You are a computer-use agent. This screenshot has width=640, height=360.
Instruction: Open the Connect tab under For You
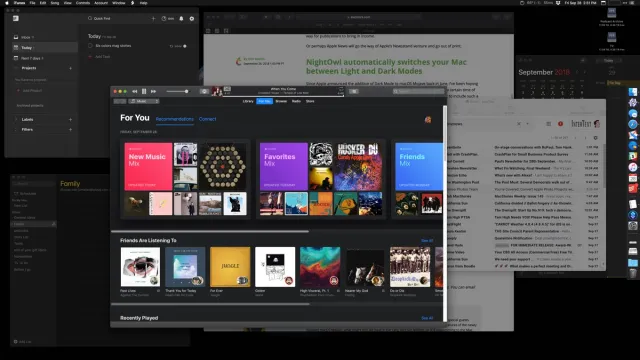[207, 119]
